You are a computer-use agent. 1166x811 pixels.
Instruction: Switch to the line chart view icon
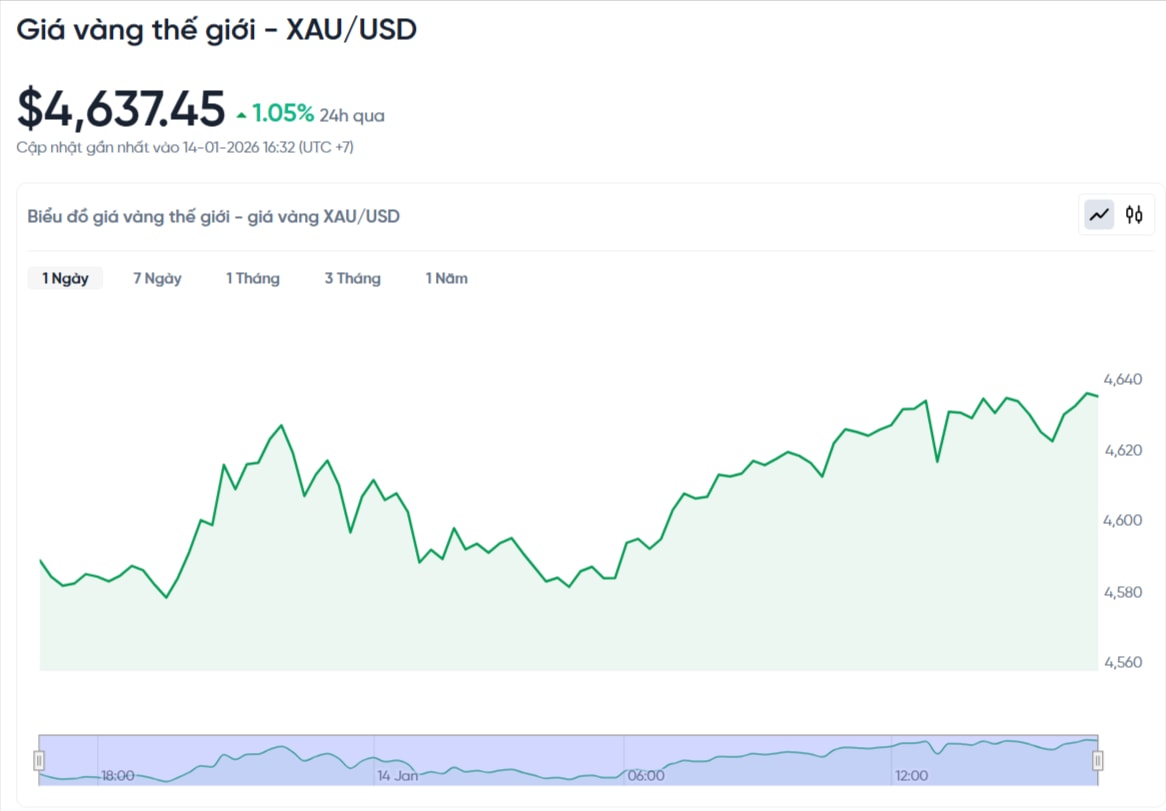coord(1100,214)
